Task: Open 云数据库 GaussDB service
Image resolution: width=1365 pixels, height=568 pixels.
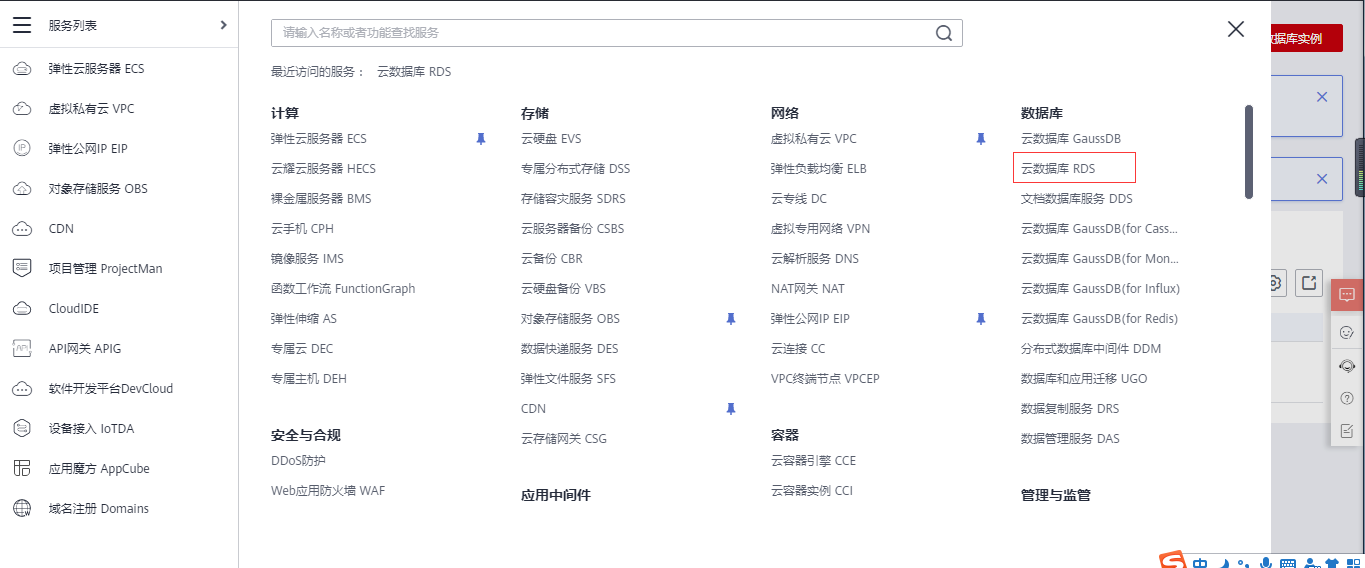Action: pos(1071,139)
